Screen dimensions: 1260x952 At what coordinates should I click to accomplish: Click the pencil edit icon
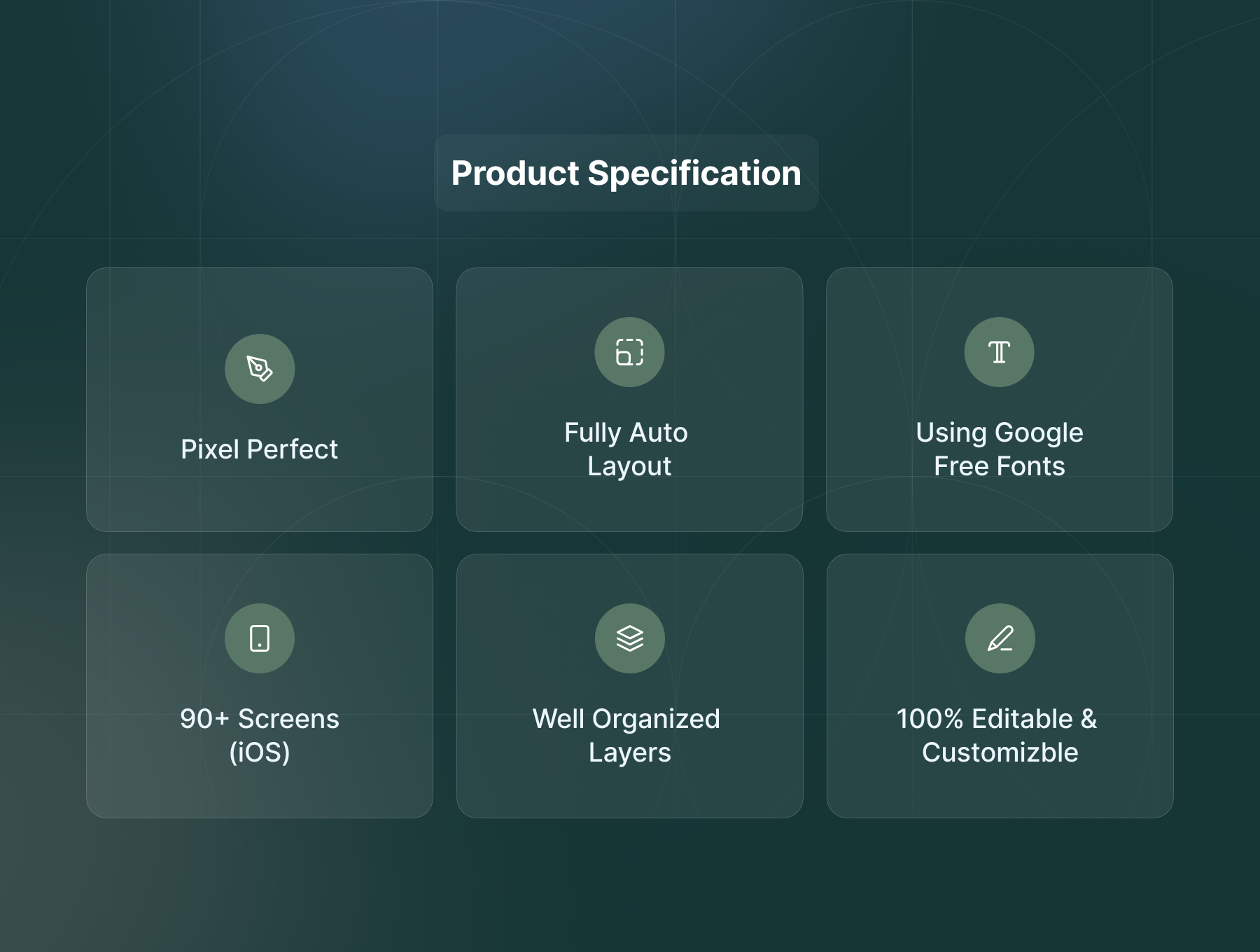1000,638
